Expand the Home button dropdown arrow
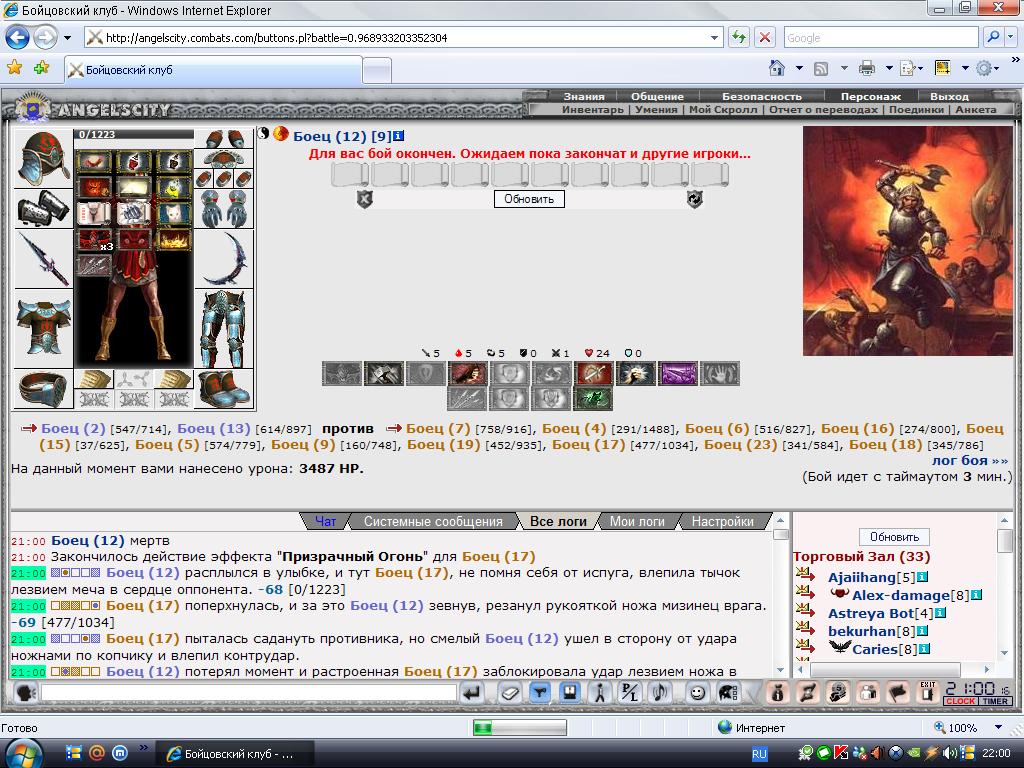Viewport: 1024px width, 768px height. pyautogui.click(x=799, y=68)
